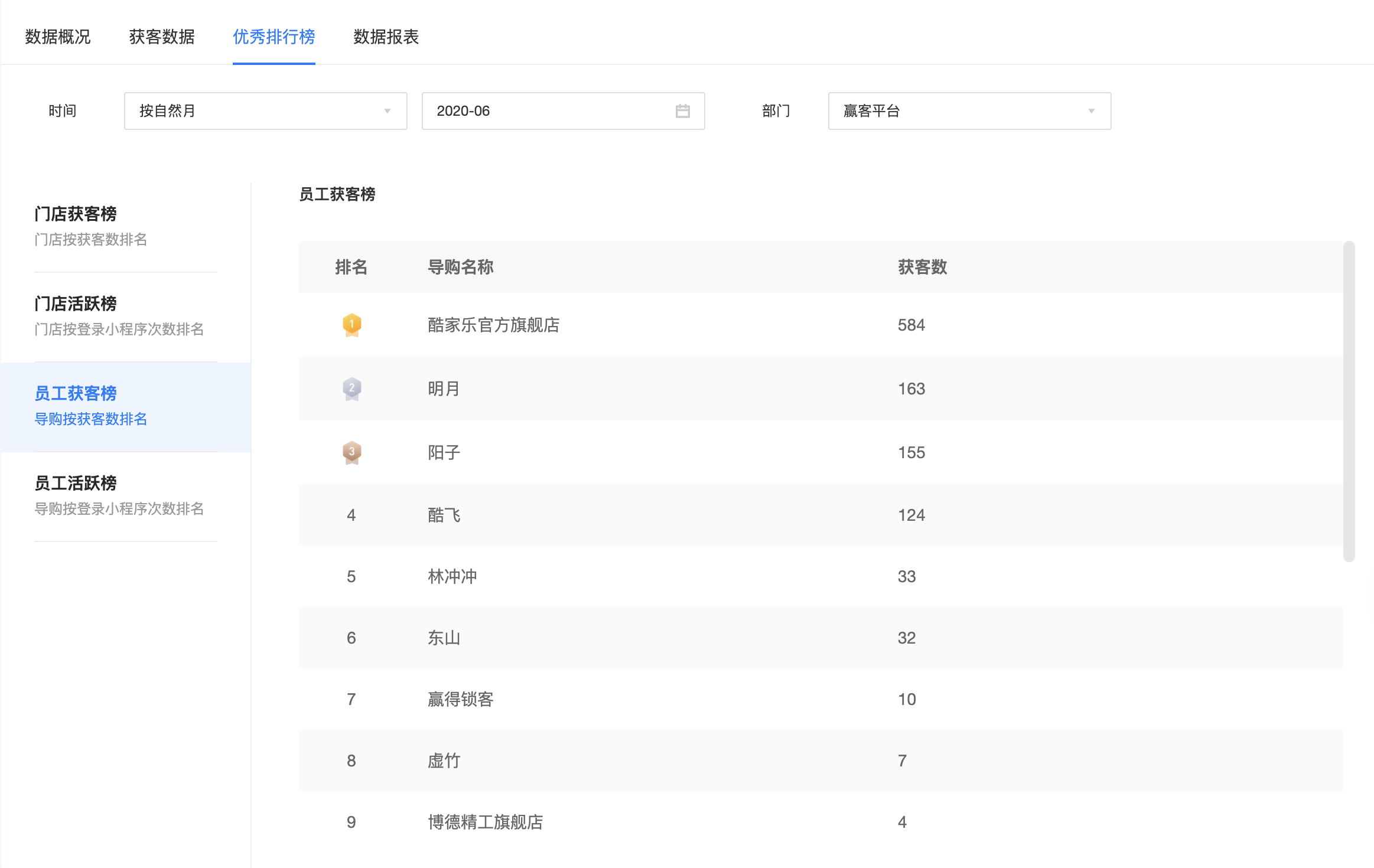Click the silver rank-2 medal icon
1374x868 pixels.
[x=351, y=389]
